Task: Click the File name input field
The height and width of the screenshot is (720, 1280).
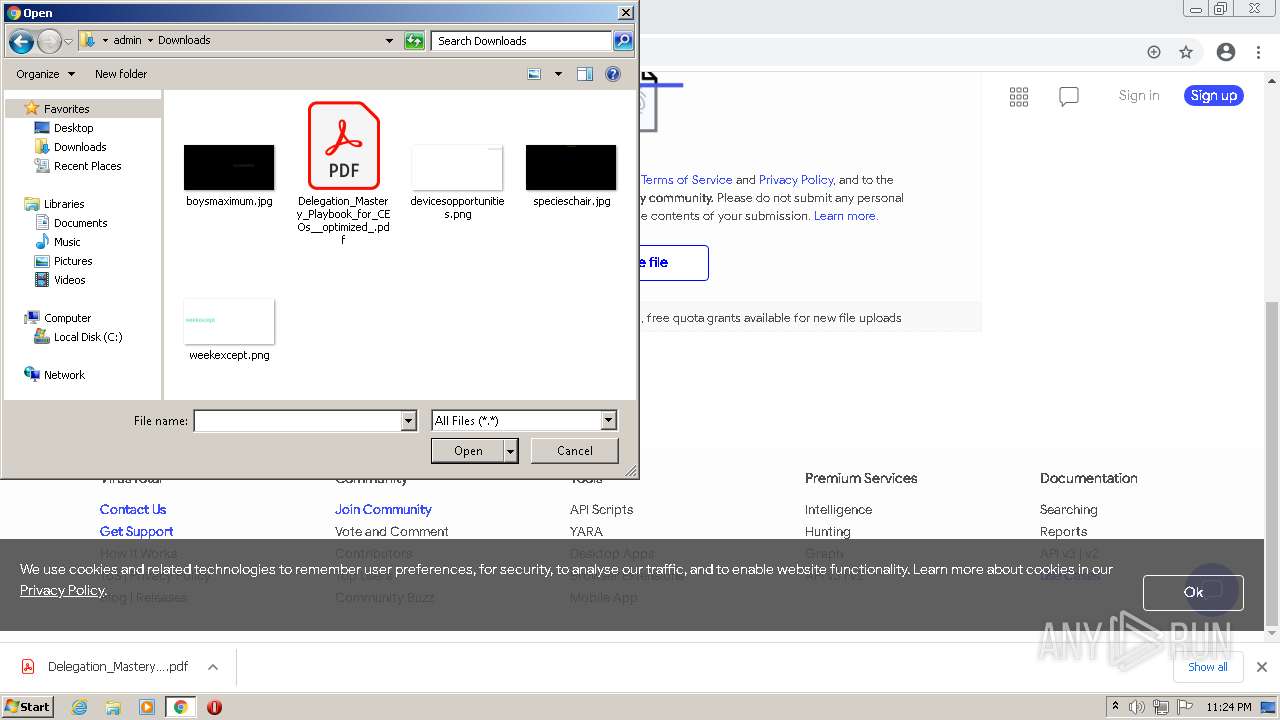Action: (x=297, y=421)
